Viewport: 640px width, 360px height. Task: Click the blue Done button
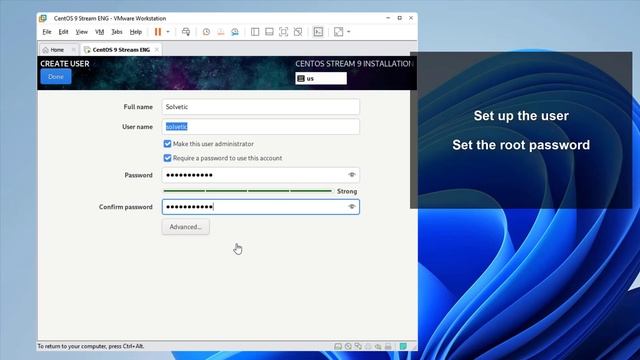56,77
